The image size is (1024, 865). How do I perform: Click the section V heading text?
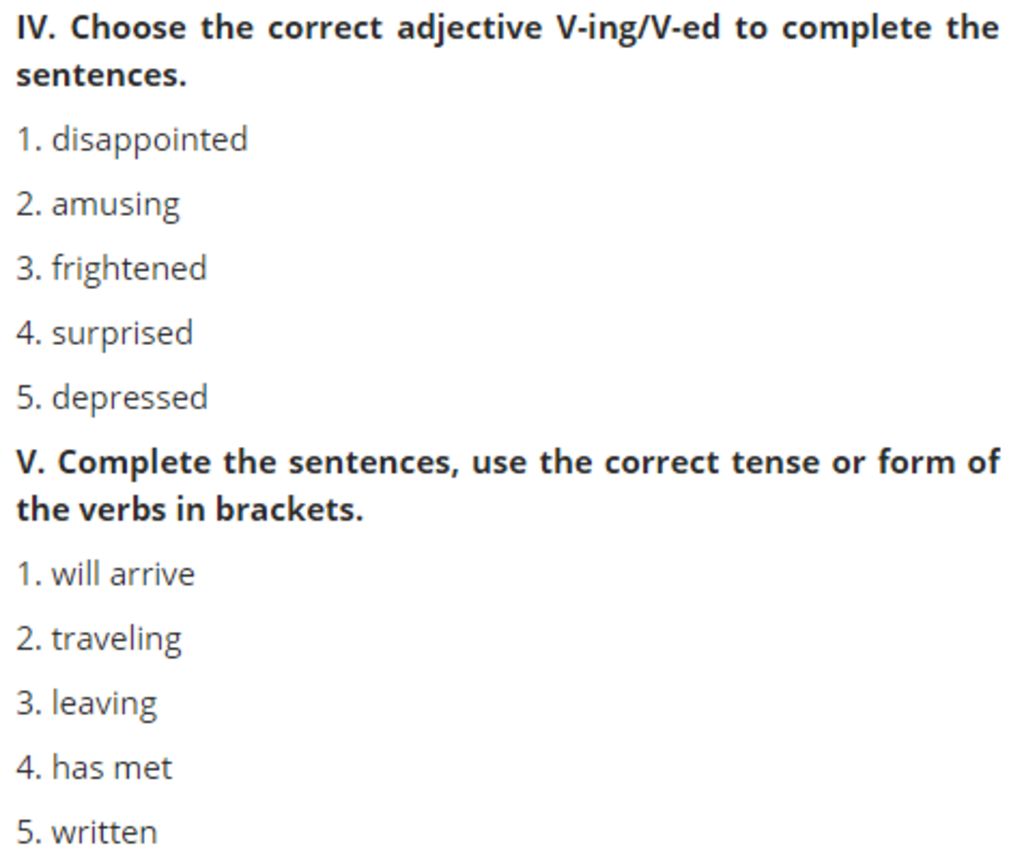coord(508,486)
